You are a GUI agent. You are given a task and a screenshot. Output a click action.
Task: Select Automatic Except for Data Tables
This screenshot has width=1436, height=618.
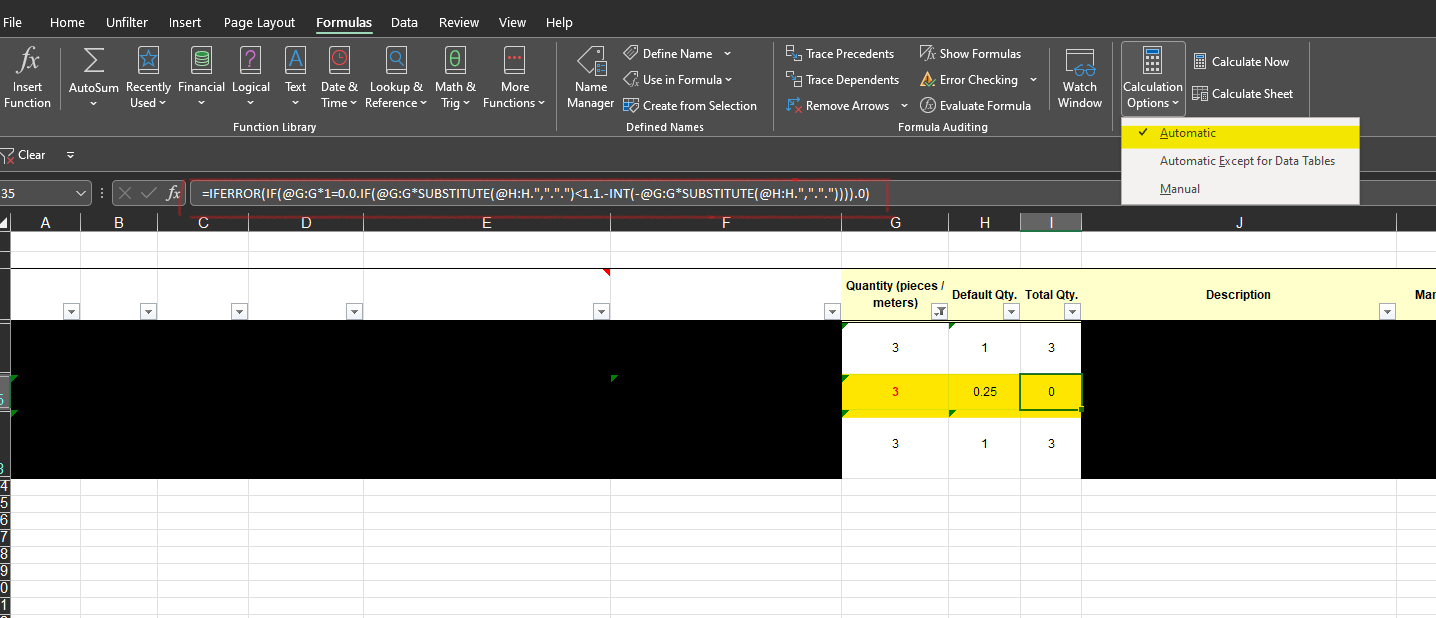1240,161
